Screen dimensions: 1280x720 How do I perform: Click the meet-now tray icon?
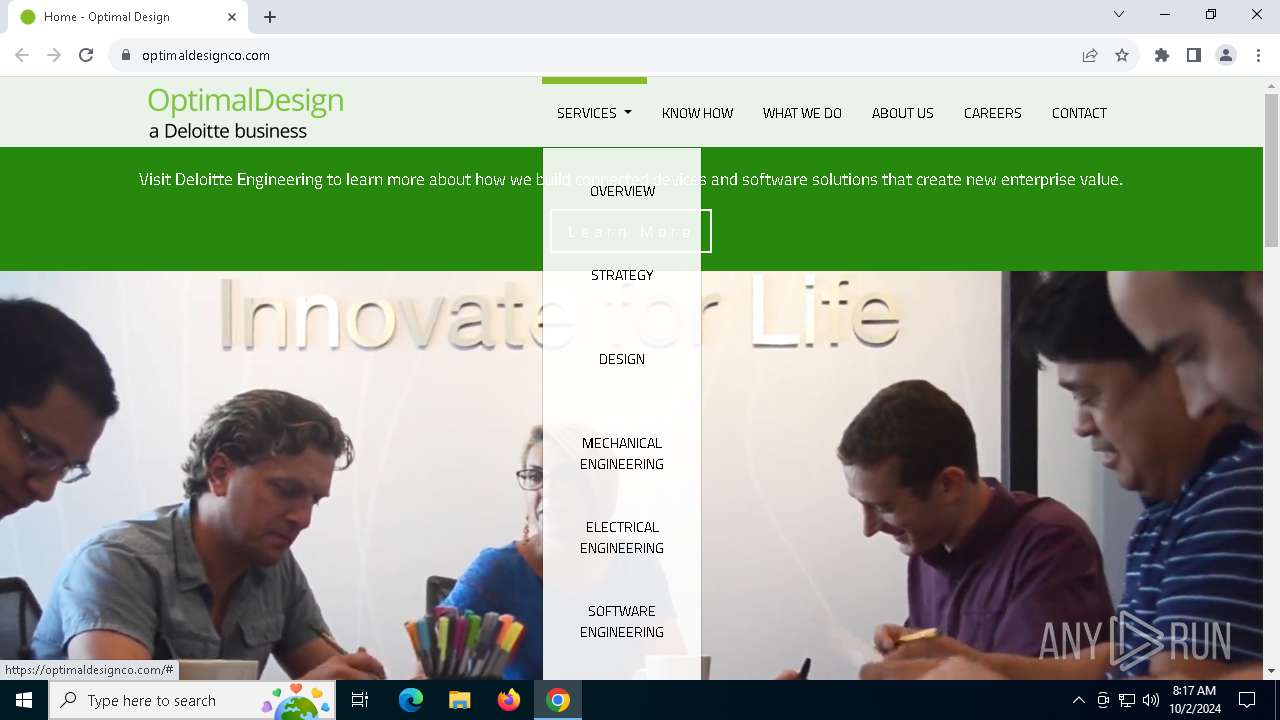click(1103, 700)
